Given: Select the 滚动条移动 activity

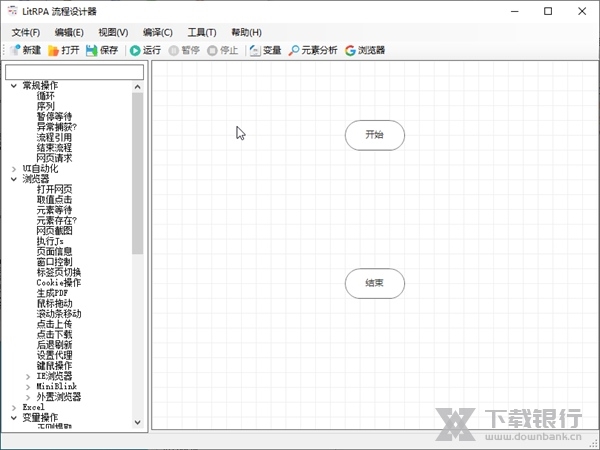Looking at the screenshot, I should point(59,314).
